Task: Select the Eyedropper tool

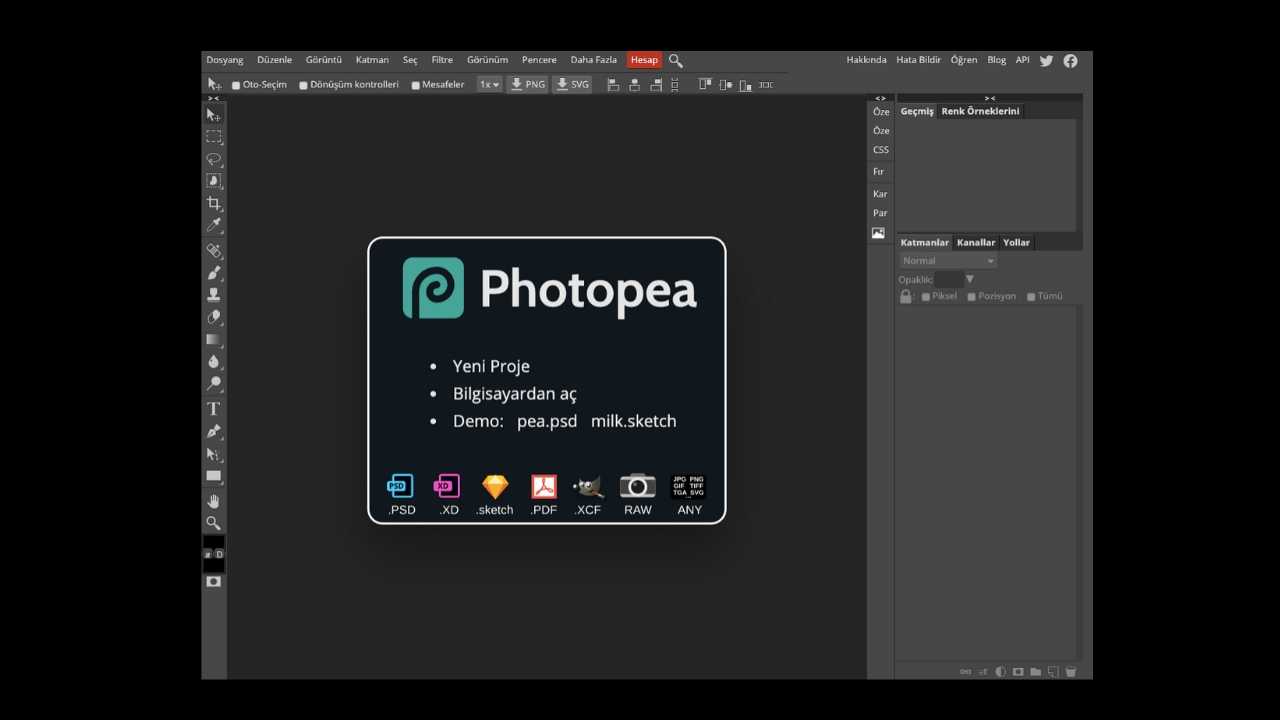Action: click(213, 225)
